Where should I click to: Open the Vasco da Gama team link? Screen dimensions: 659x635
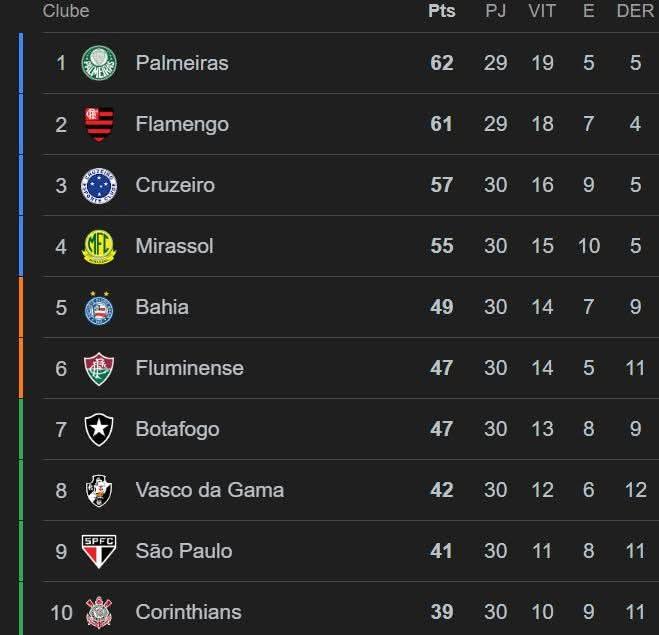tap(210, 490)
